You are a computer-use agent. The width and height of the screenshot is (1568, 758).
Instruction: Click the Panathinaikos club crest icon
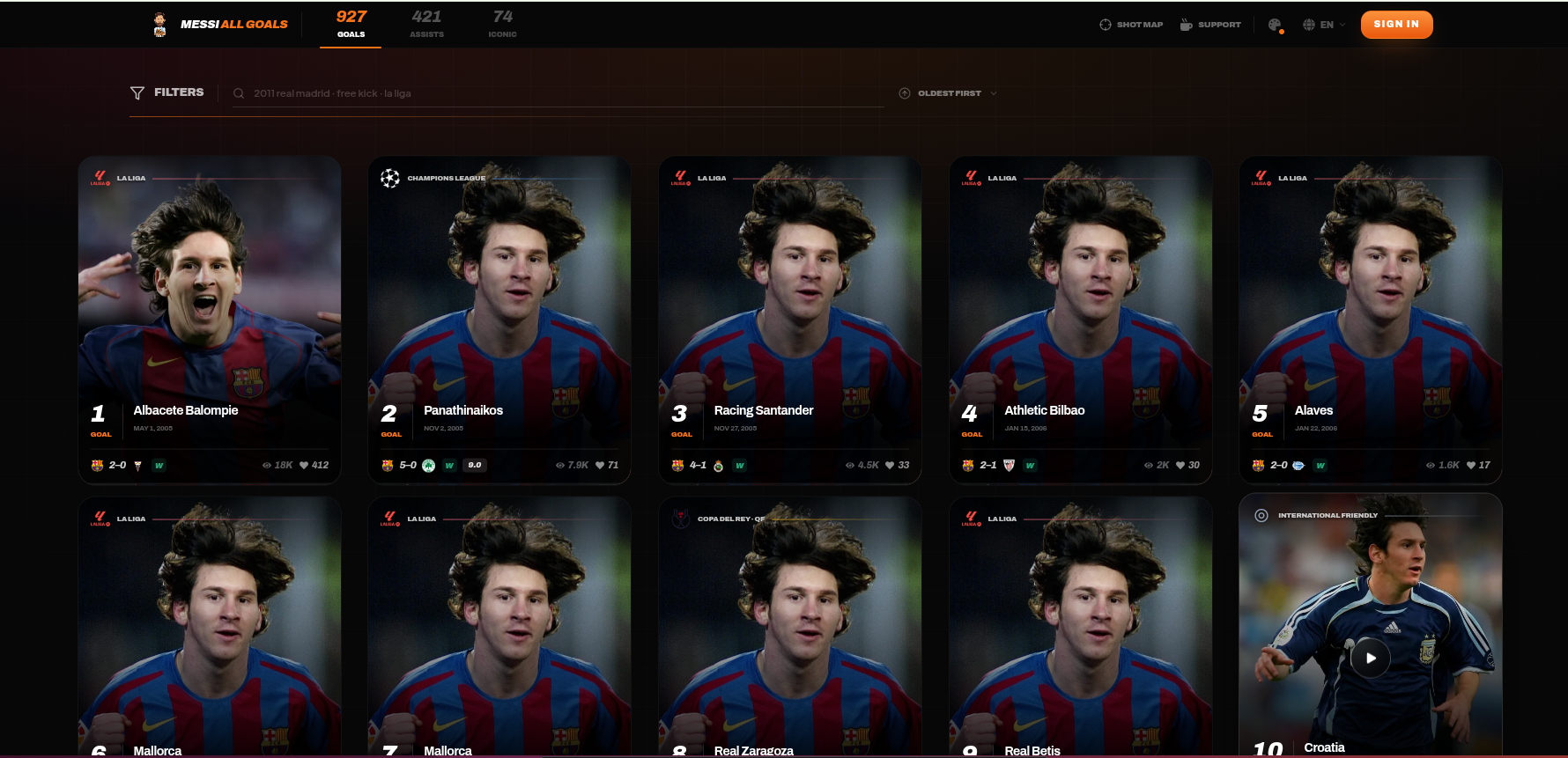point(428,466)
